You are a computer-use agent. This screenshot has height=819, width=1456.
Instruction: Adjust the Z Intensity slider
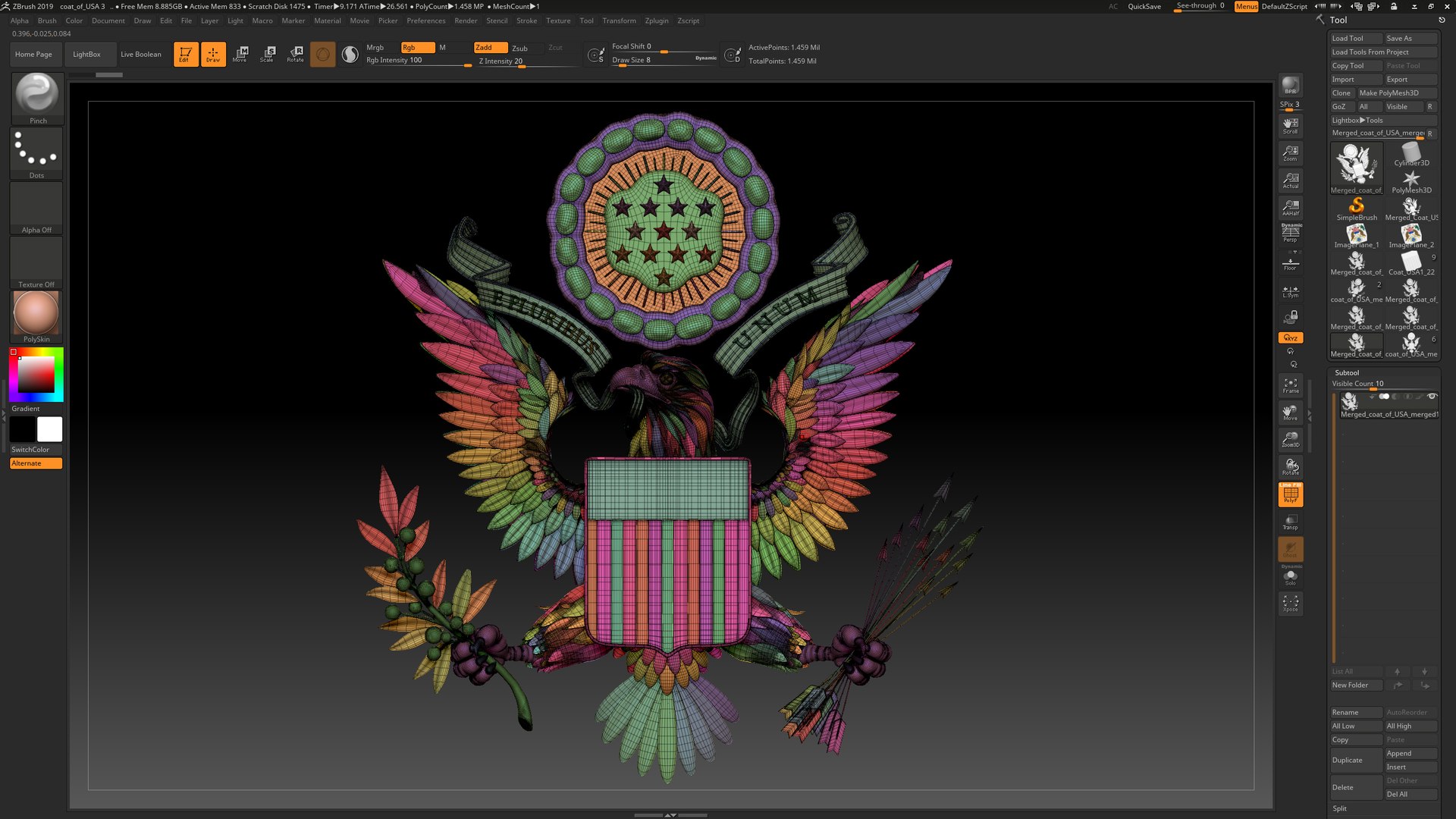527,61
